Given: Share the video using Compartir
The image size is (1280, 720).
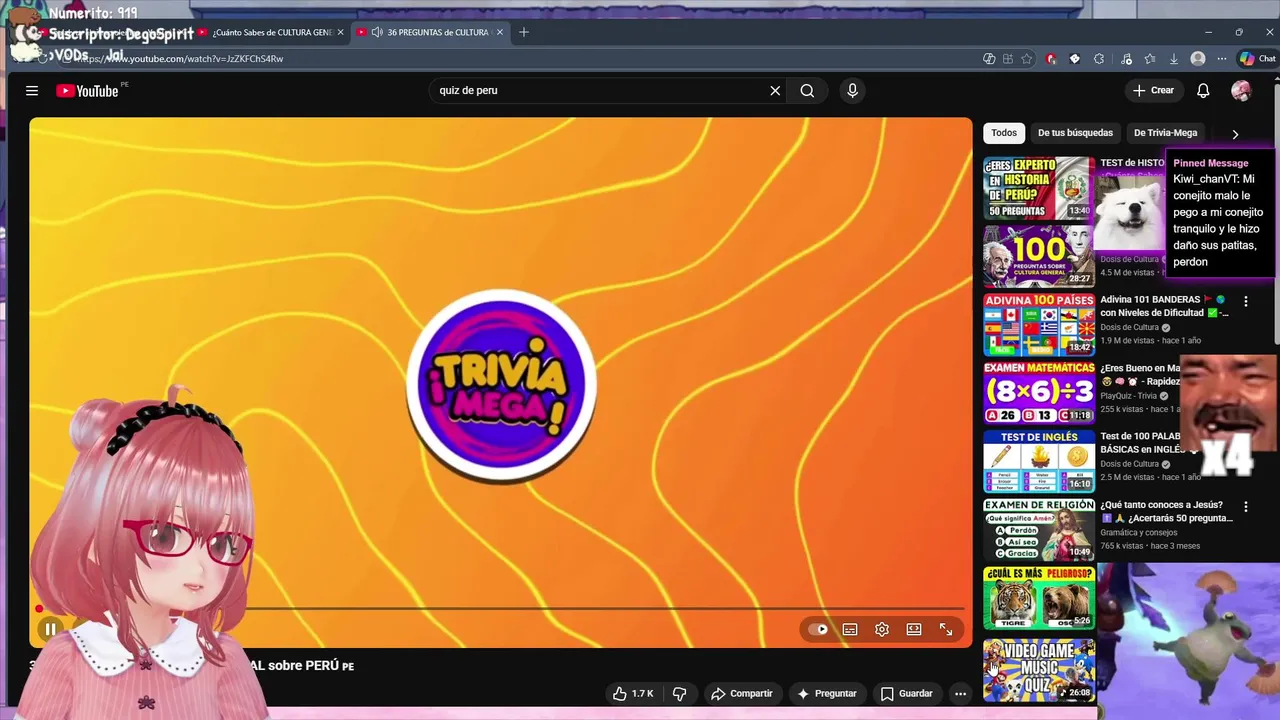Looking at the screenshot, I should point(741,693).
